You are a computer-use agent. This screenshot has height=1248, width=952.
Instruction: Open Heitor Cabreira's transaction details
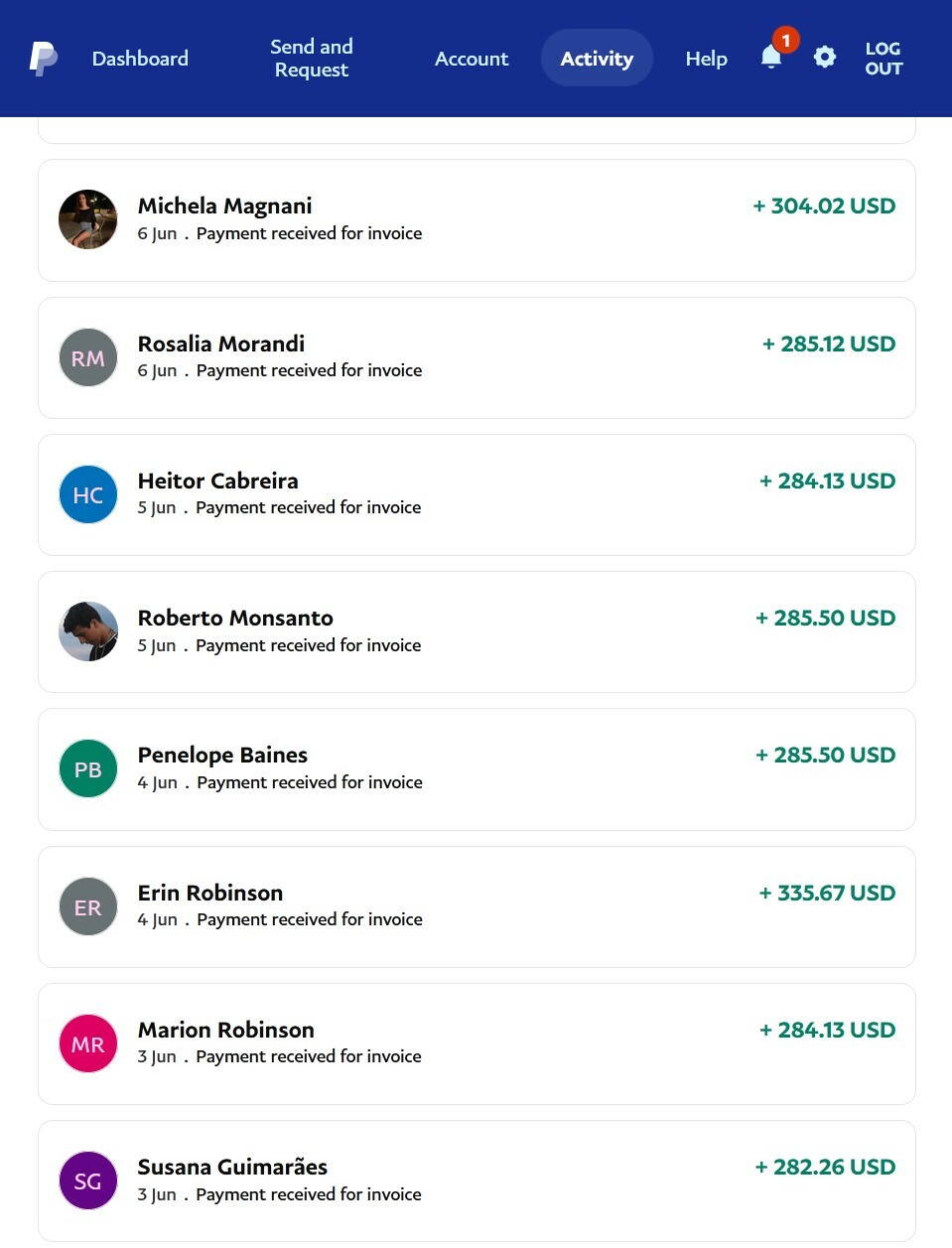476,494
